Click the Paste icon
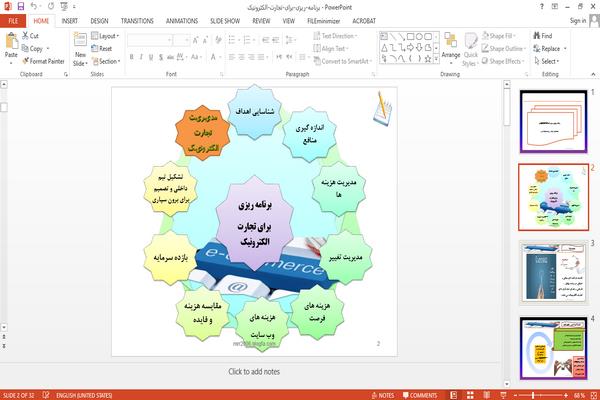The height and width of the screenshot is (400, 600). coord(11,41)
